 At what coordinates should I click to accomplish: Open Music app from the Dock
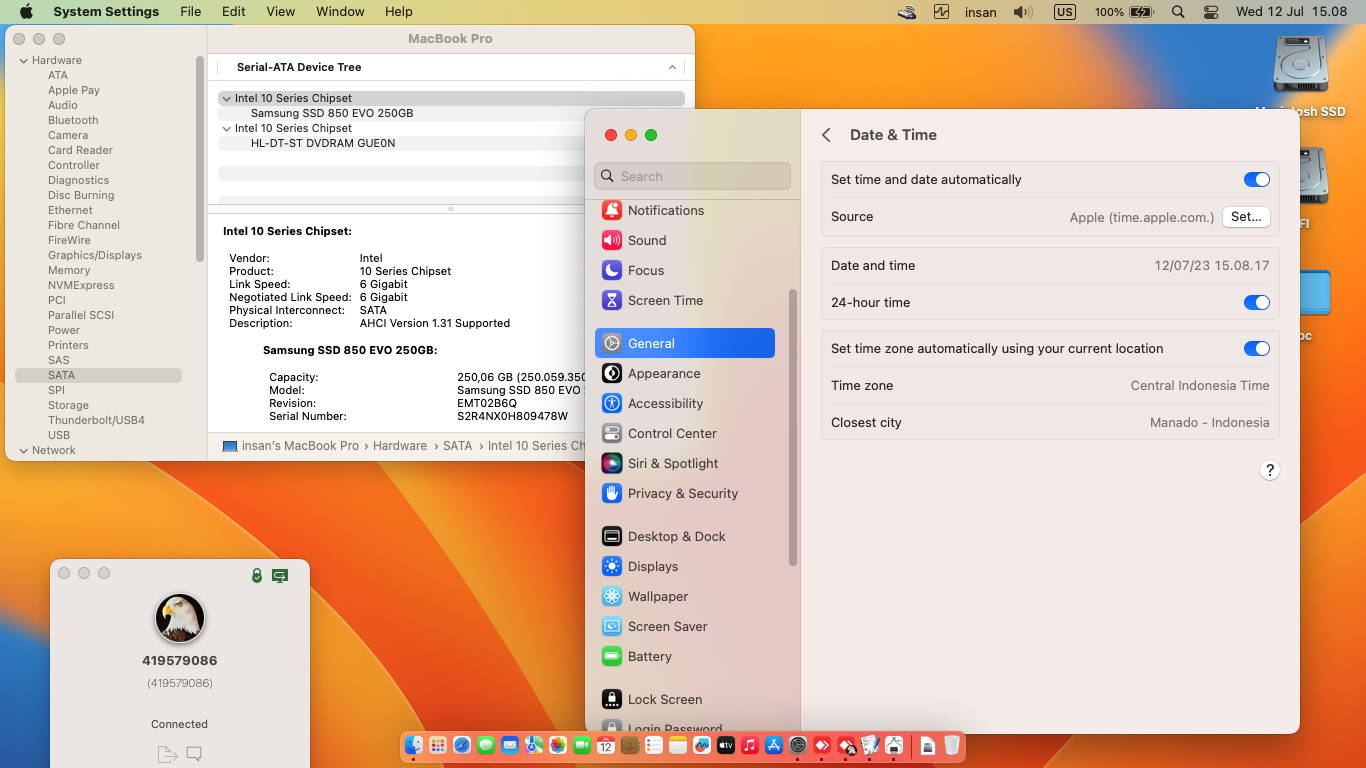tap(750, 745)
